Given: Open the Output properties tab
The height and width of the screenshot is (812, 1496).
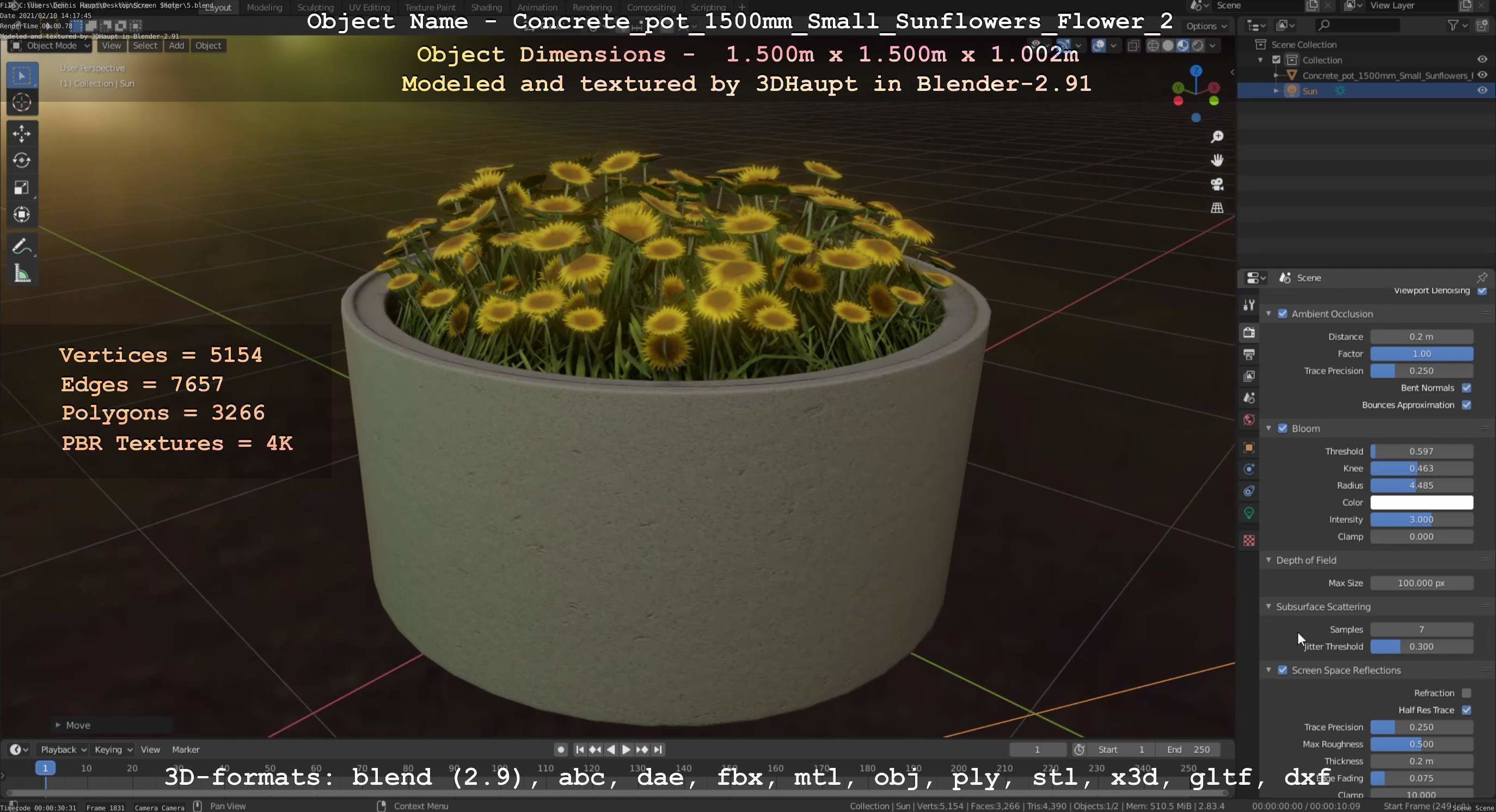Looking at the screenshot, I should 1249,354.
